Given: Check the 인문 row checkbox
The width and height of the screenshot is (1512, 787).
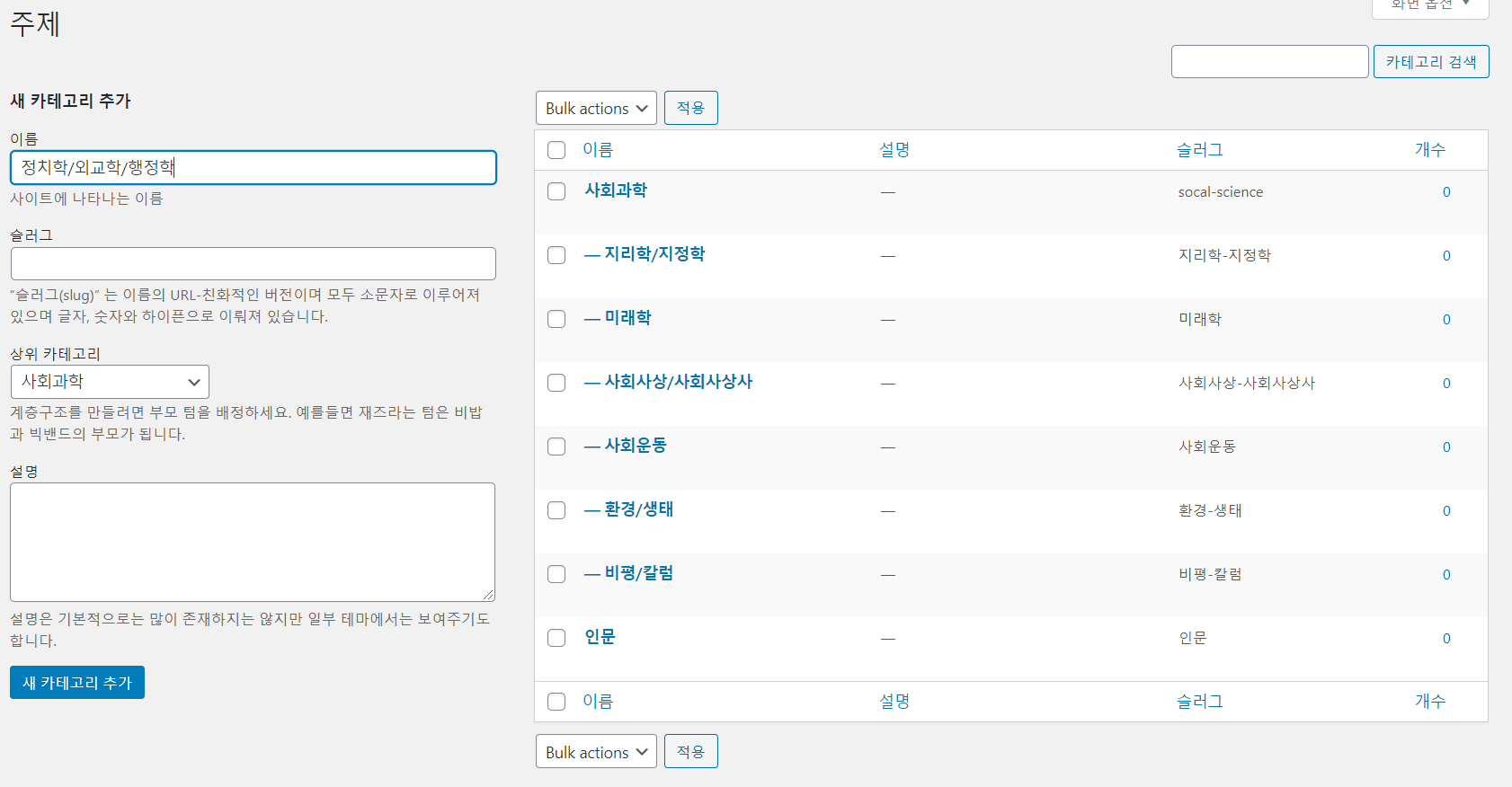Looking at the screenshot, I should tap(556, 638).
